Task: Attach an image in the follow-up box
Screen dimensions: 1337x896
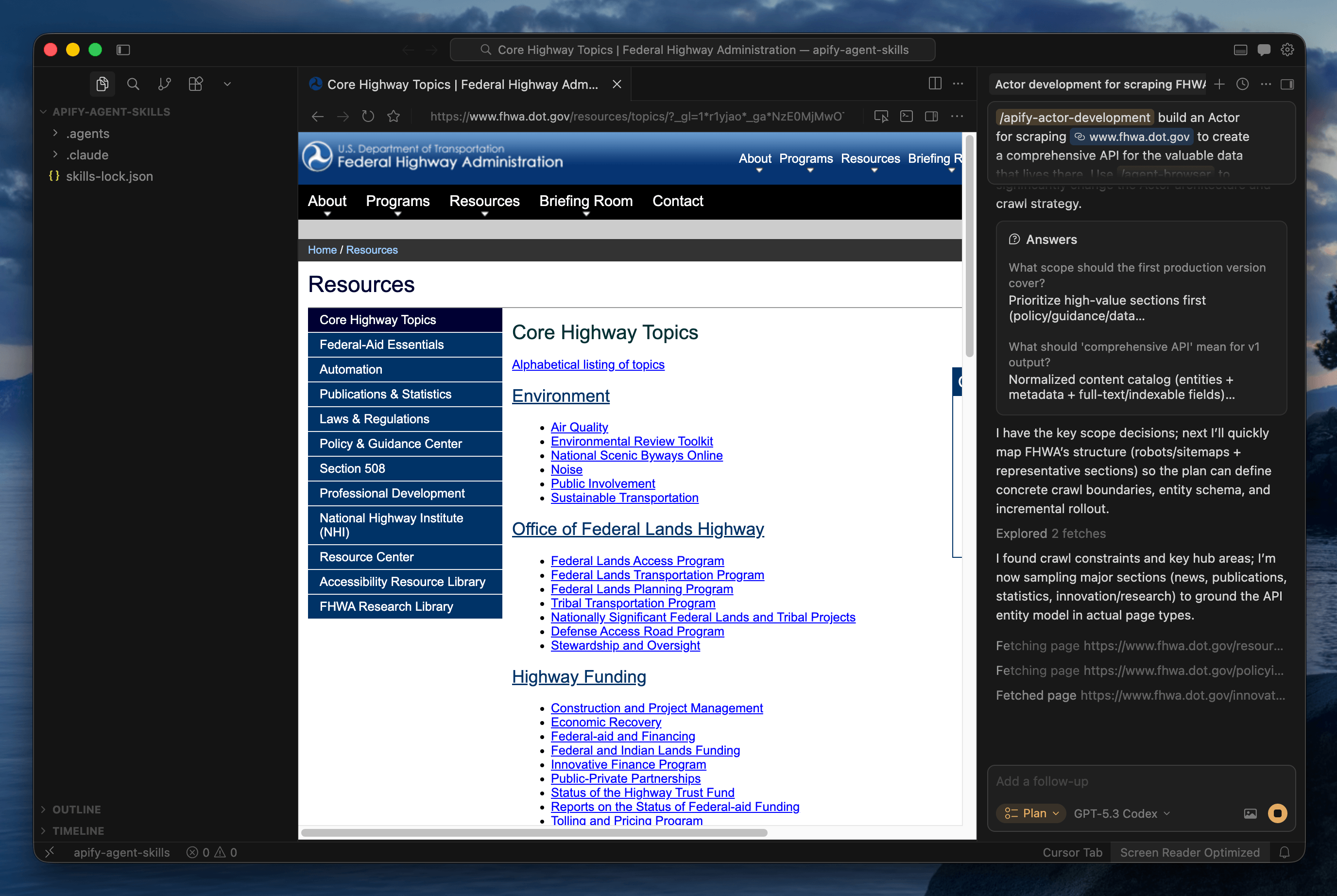Action: coord(1250,813)
